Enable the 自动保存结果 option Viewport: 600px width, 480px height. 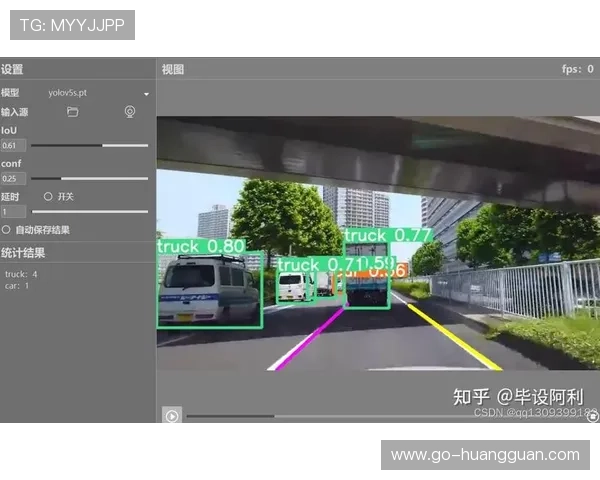[6, 230]
